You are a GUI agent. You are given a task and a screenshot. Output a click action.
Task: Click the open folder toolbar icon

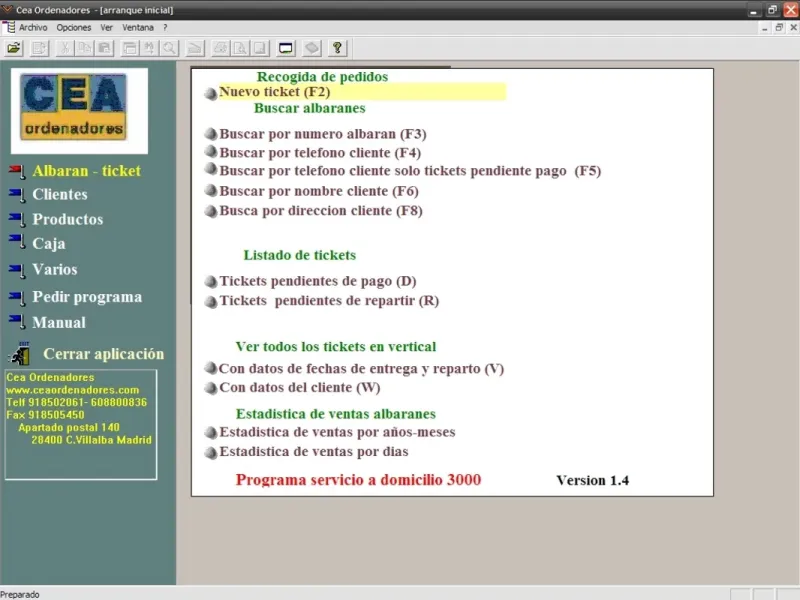14,48
